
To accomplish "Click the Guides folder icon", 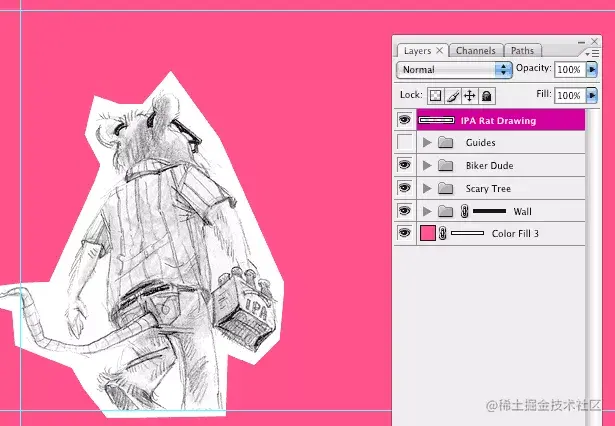I will coord(445,142).
